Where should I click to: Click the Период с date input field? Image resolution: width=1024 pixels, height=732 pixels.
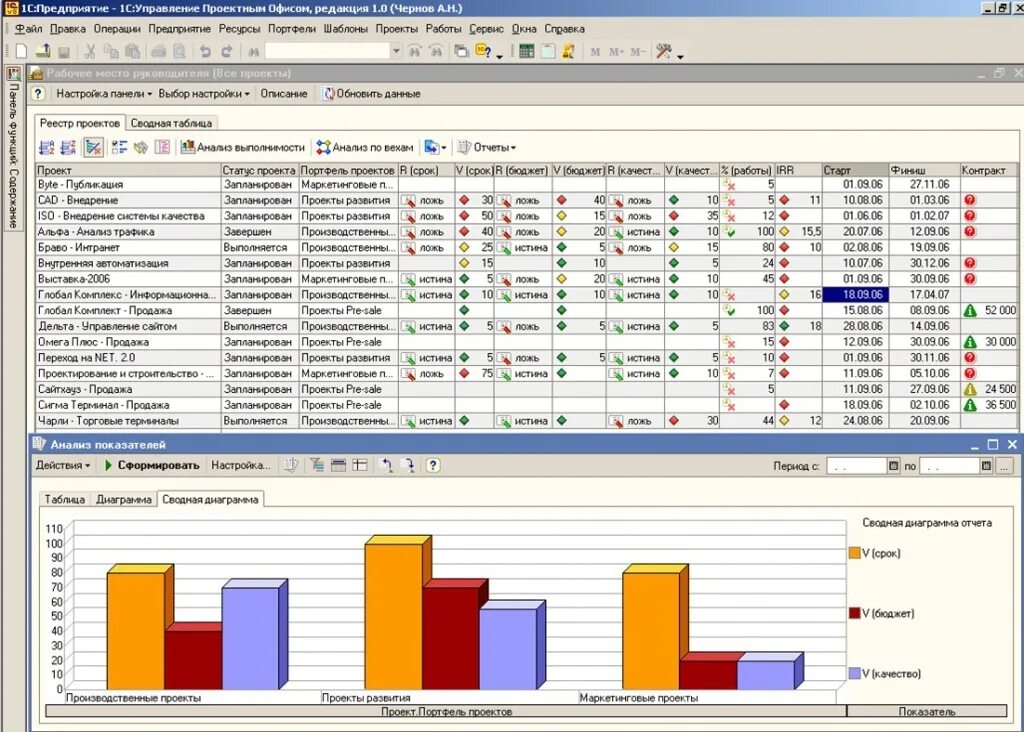point(856,466)
